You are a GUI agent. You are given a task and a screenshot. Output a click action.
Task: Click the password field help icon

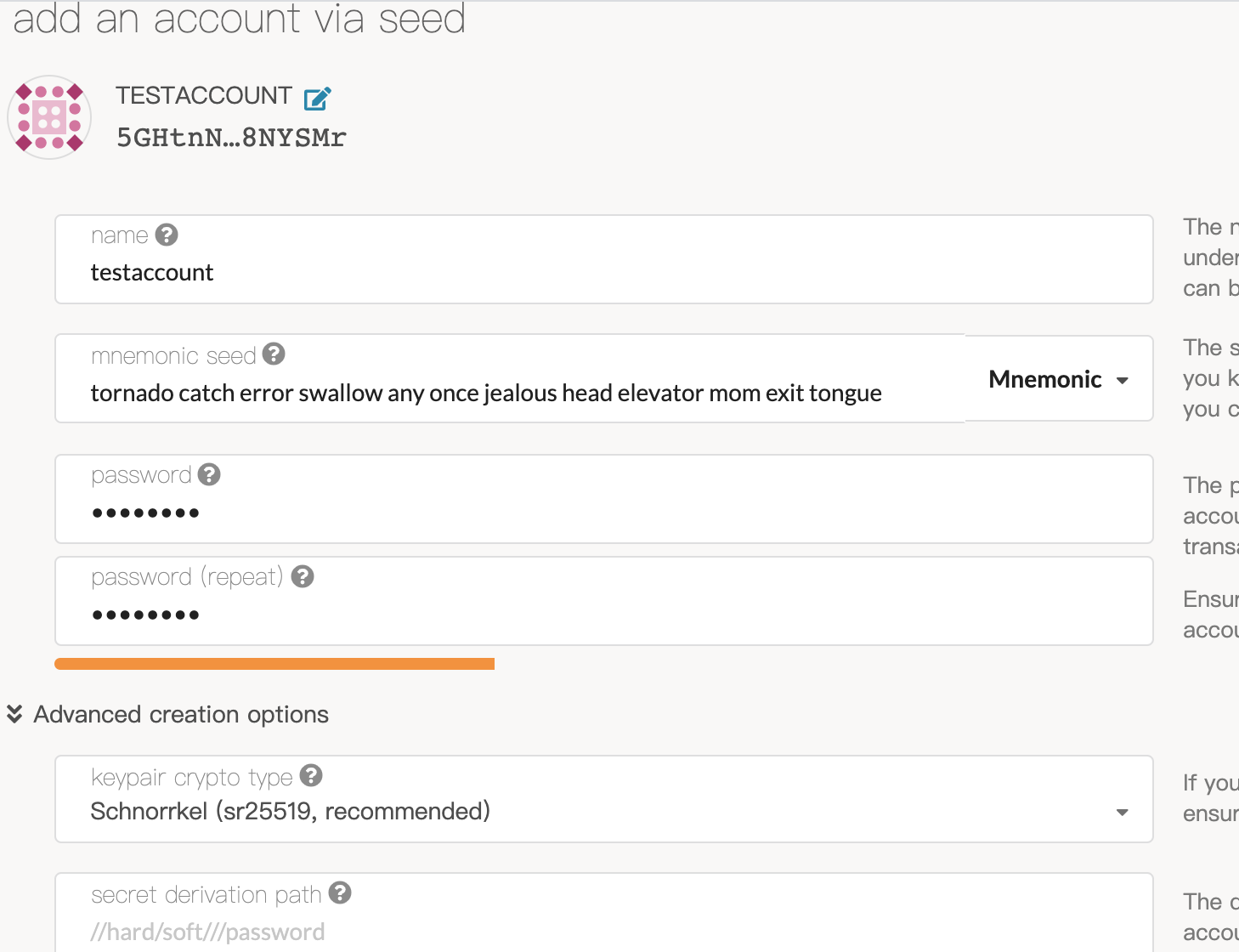point(209,474)
